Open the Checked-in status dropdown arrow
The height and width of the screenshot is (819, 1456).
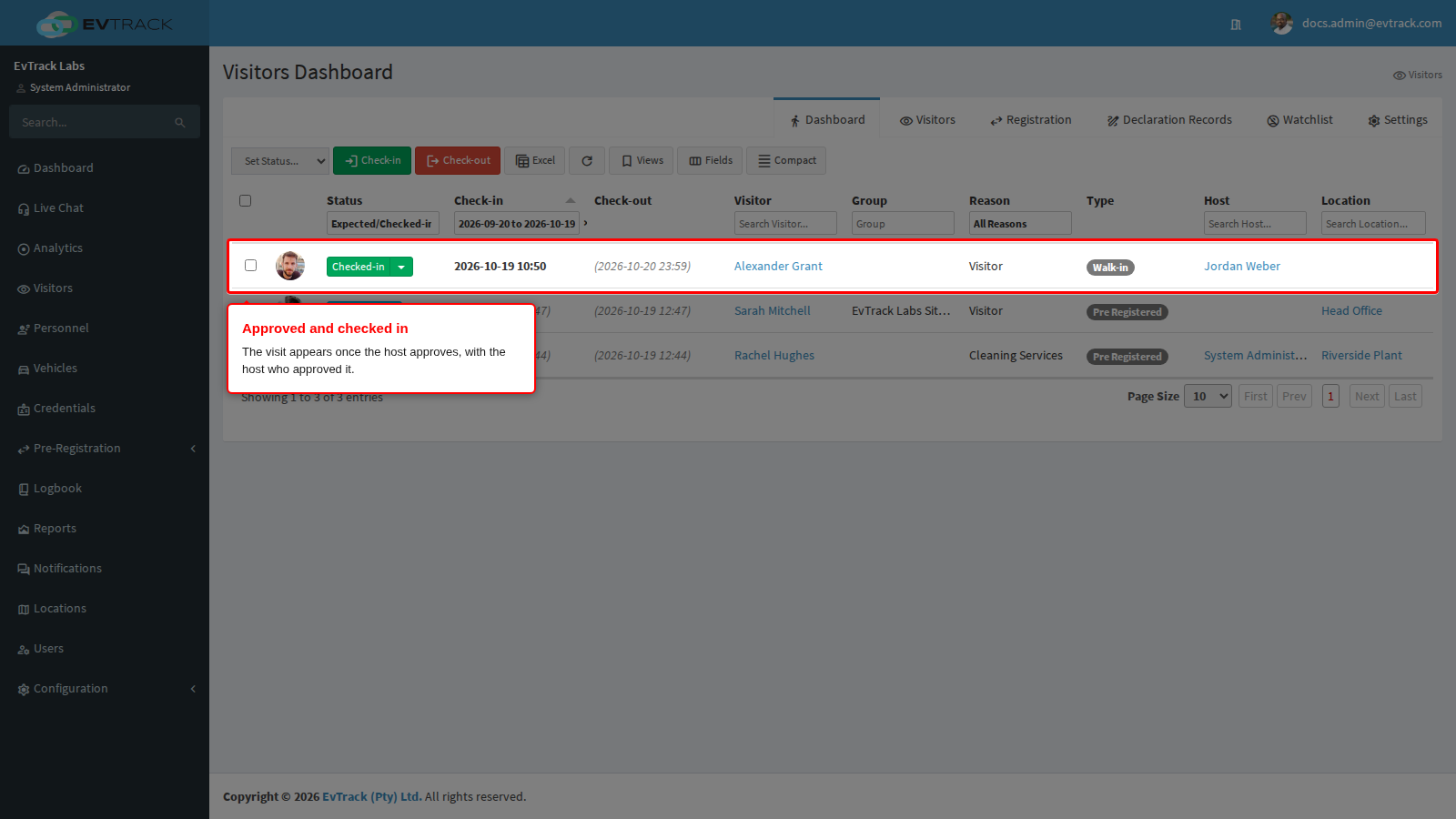tap(401, 267)
